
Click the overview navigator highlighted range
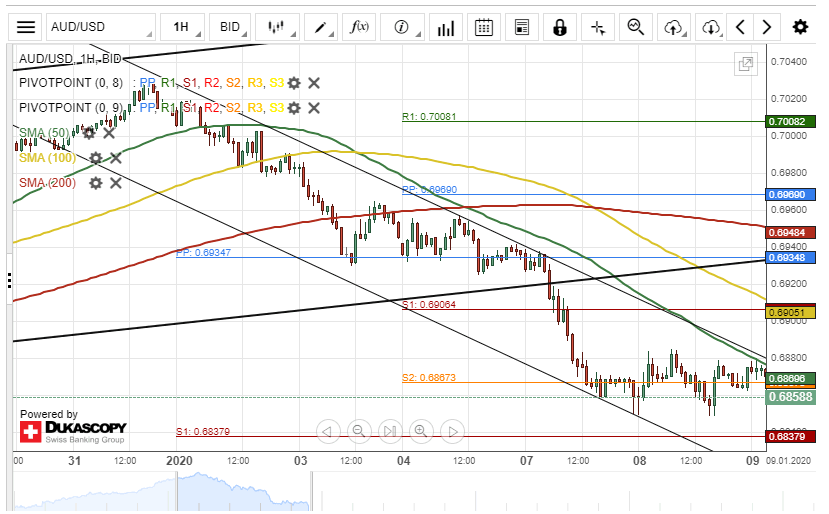[x=243, y=491]
